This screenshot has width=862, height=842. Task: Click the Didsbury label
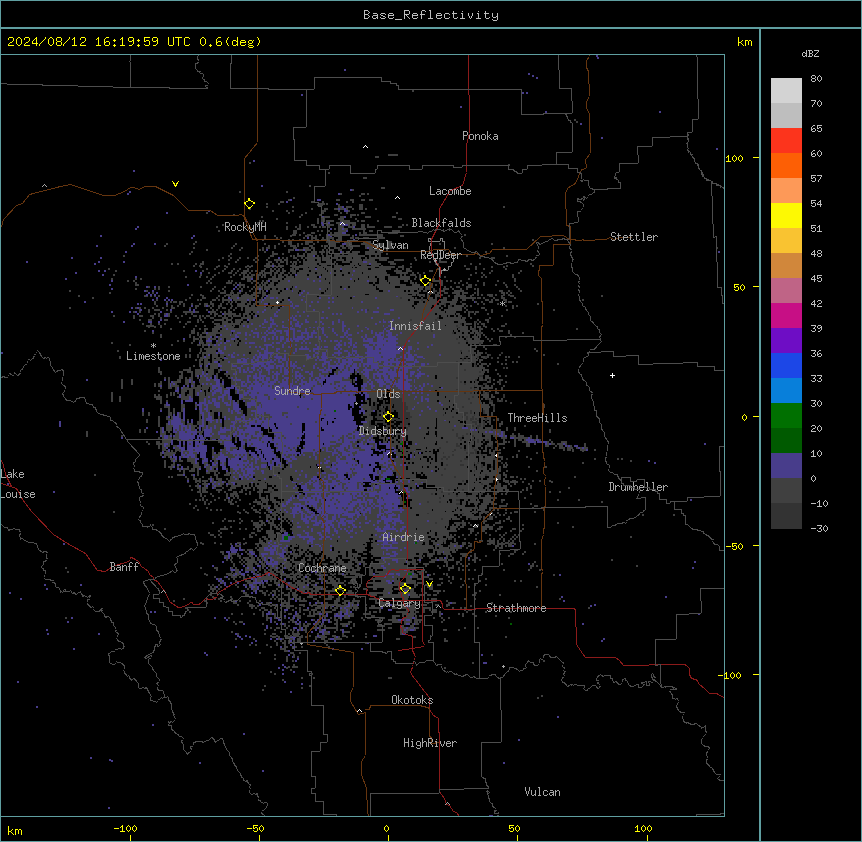(x=383, y=431)
